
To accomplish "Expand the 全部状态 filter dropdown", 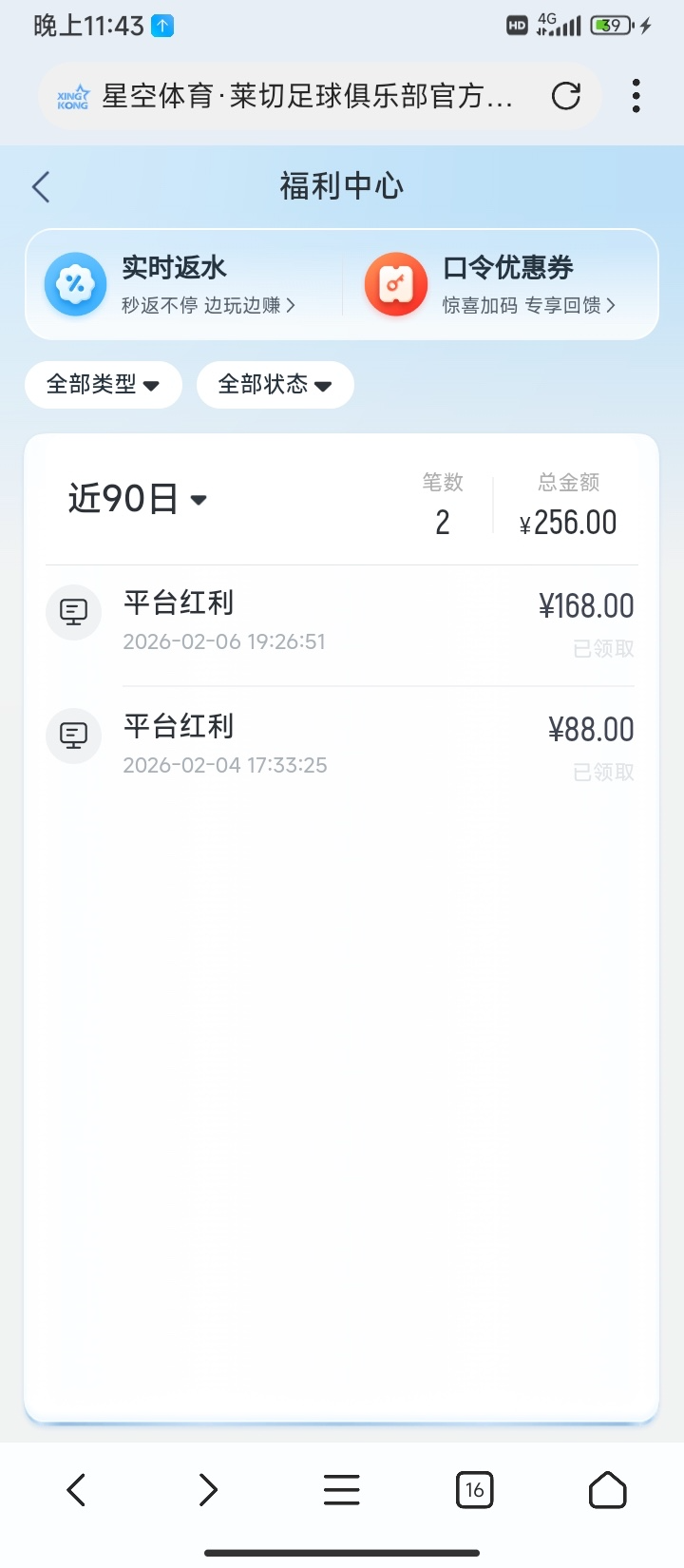I will (275, 385).
